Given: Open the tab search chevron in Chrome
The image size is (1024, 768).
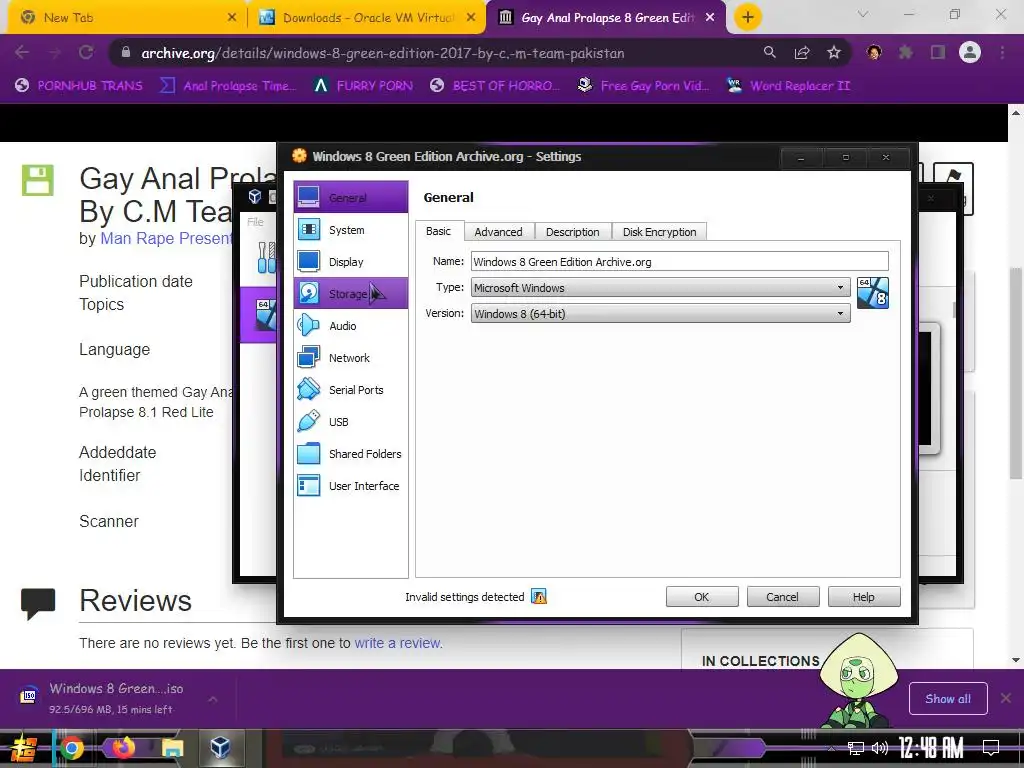Looking at the screenshot, I should point(863,14).
